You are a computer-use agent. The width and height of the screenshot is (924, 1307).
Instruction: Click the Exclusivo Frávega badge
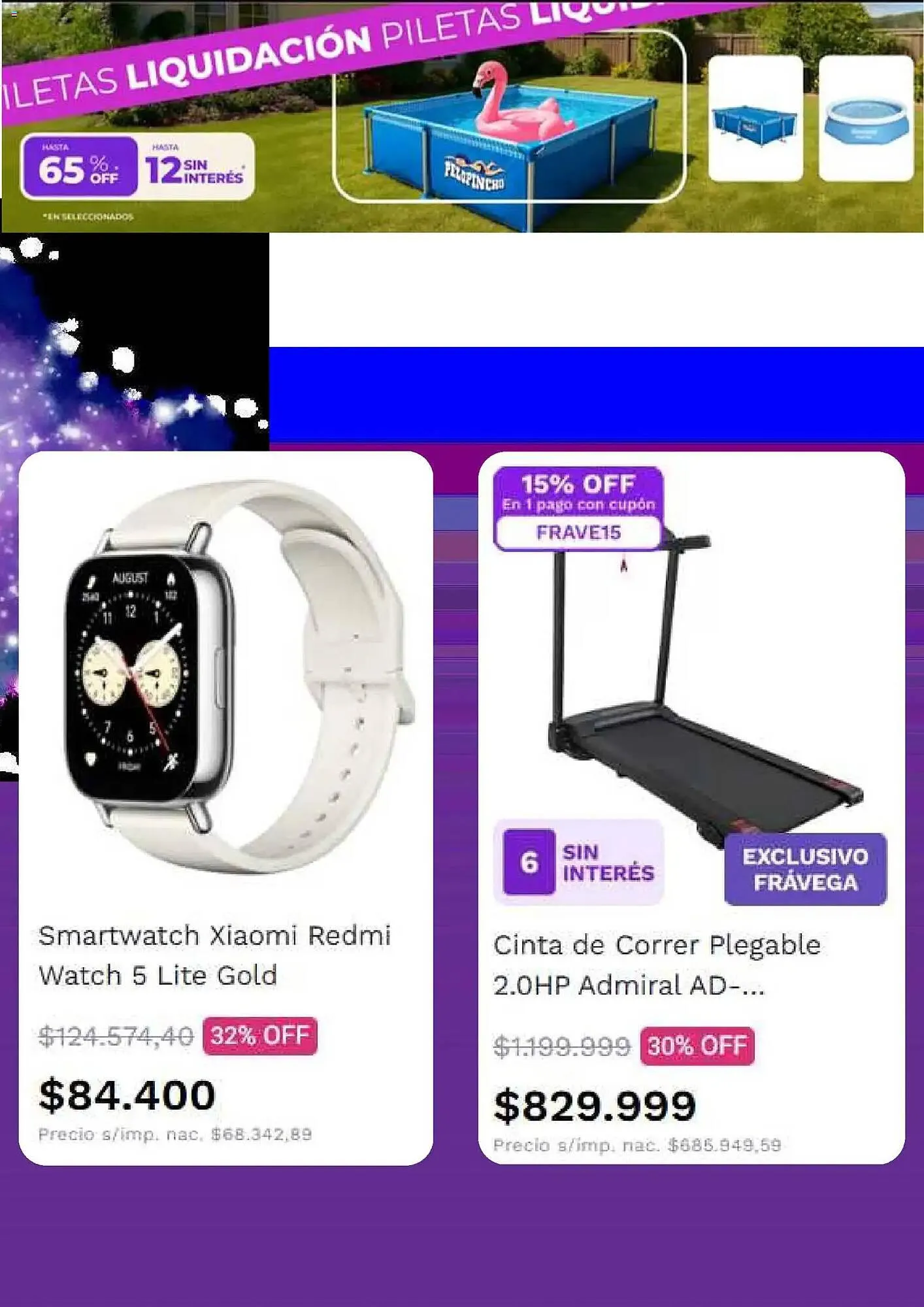805,869
